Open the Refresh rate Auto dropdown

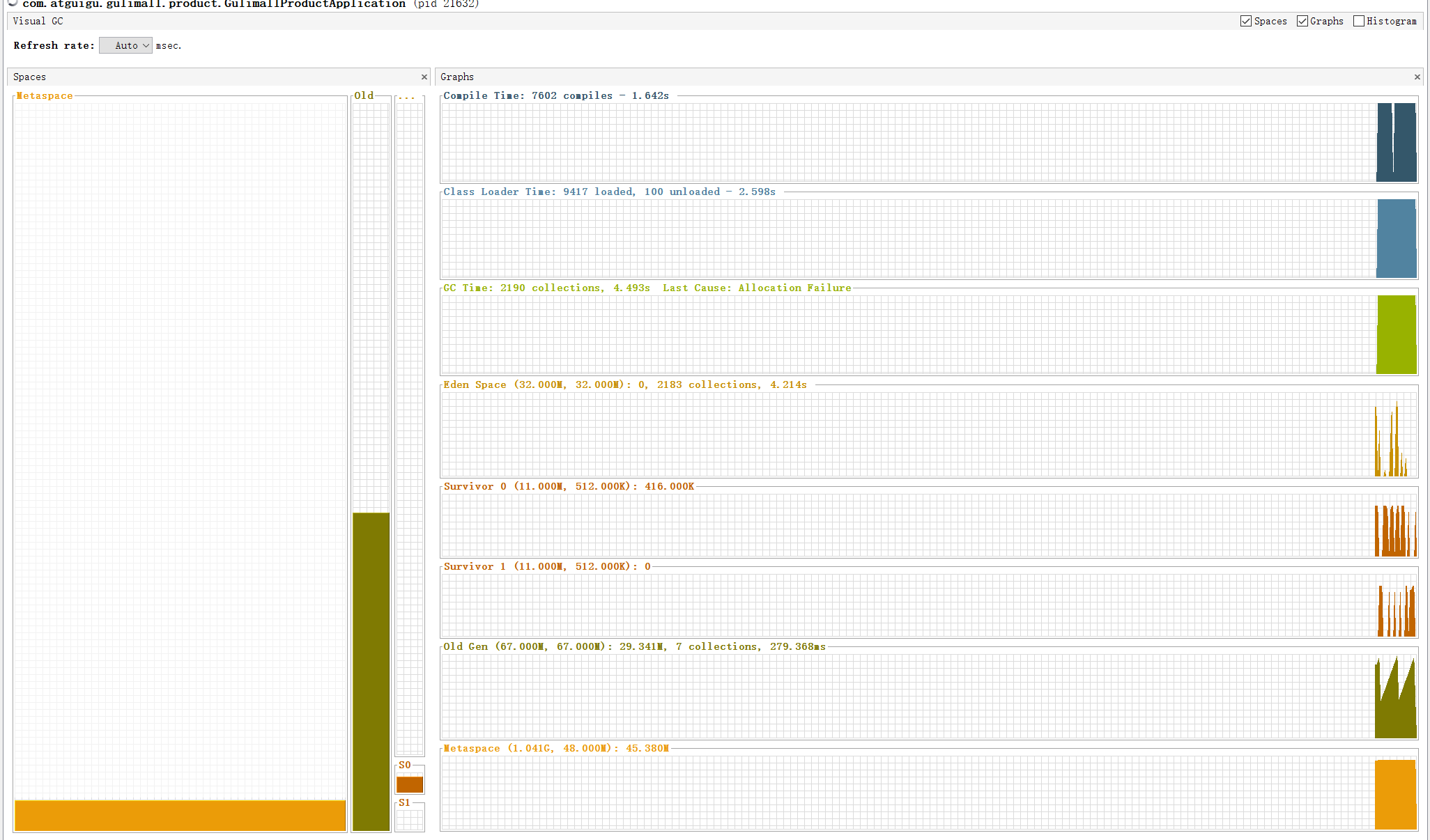click(x=126, y=45)
